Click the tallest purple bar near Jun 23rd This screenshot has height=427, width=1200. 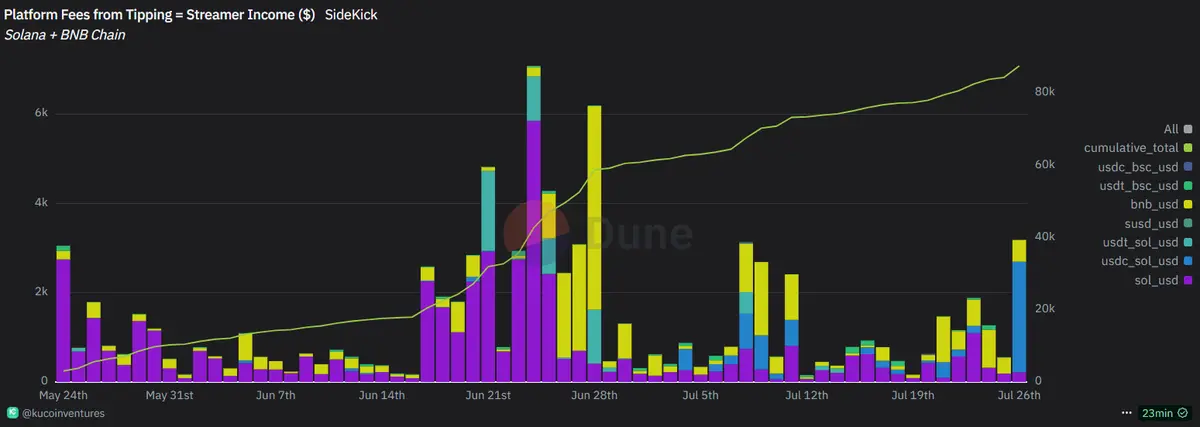tap(534, 250)
